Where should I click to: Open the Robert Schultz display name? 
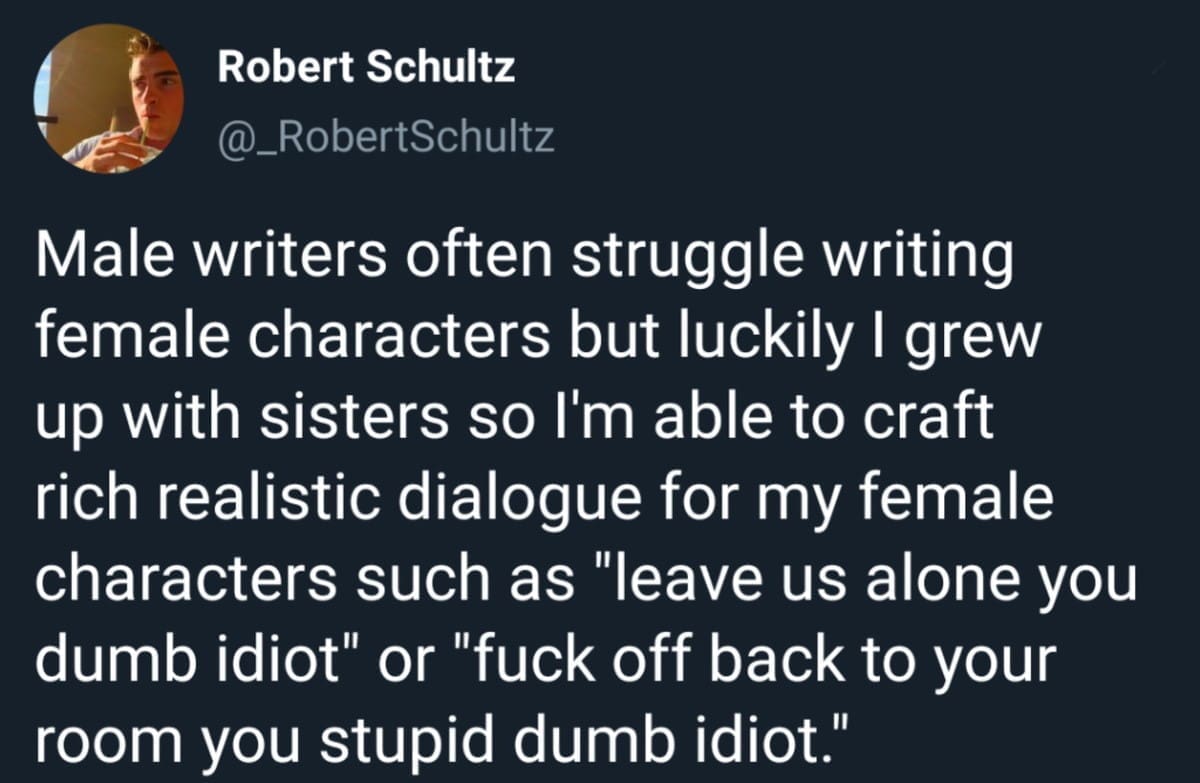(366, 68)
